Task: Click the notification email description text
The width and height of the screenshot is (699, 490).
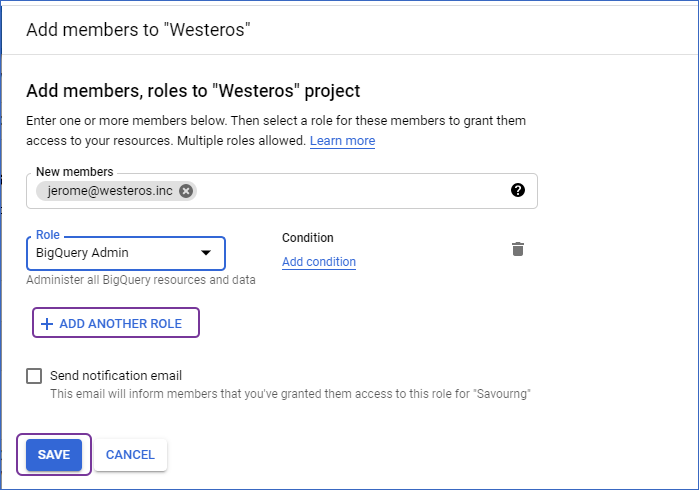Action: coord(290,394)
